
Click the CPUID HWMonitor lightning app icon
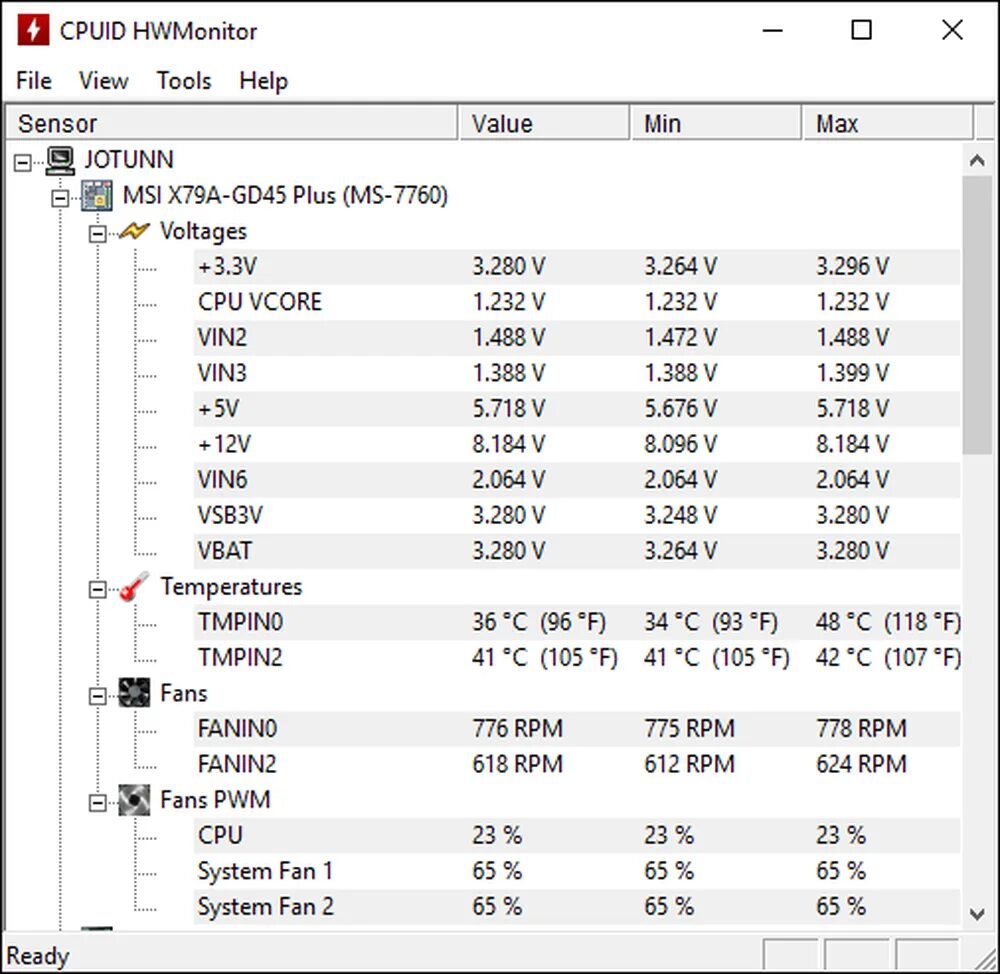(33, 30)
